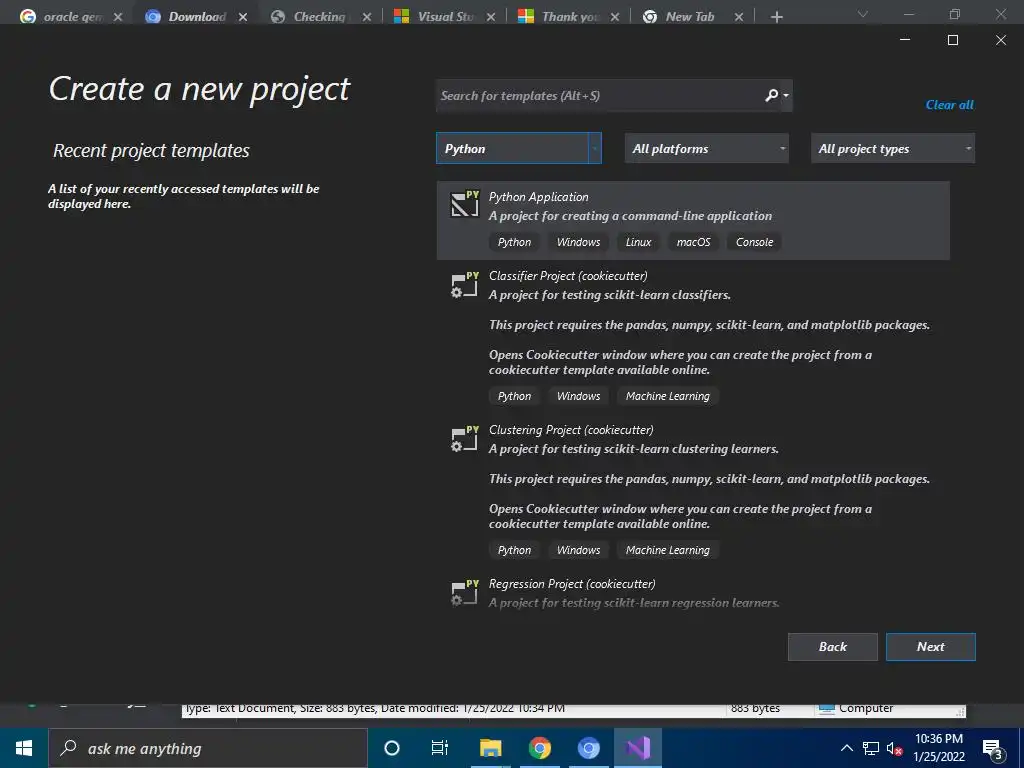This screenshot has width=1024, height=768.
Task: Click the Linux tag on Python Application
Action: point(638,242)
